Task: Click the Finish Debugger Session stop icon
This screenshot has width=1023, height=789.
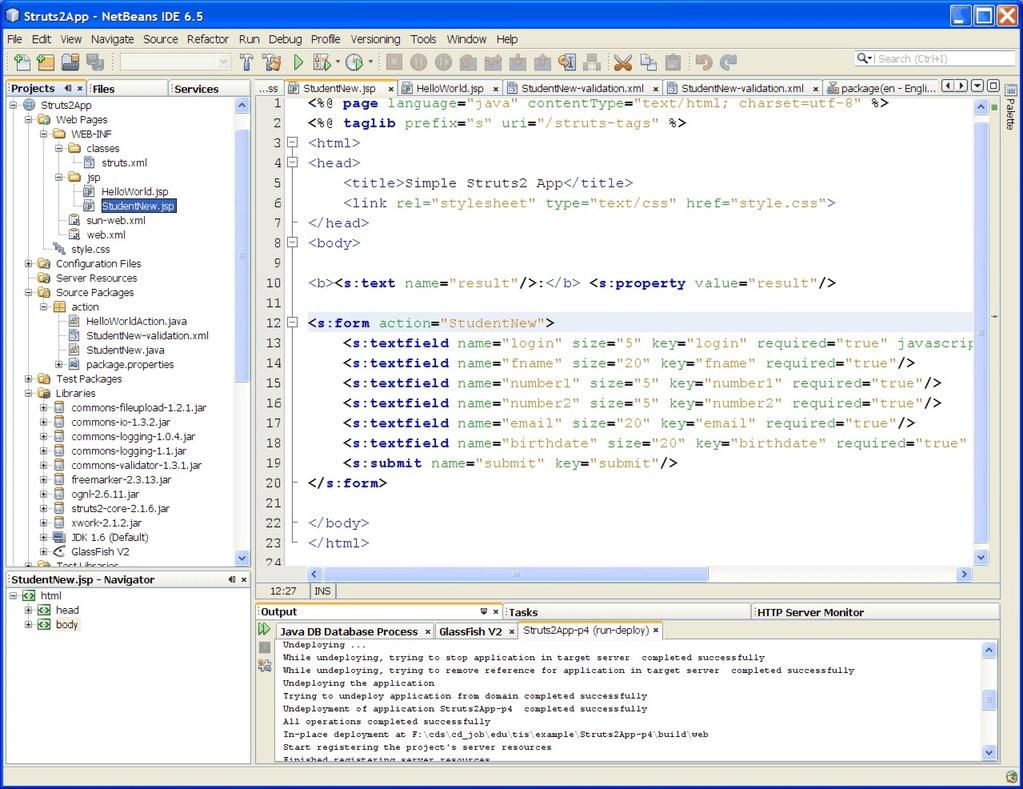Action: point(394,62)
